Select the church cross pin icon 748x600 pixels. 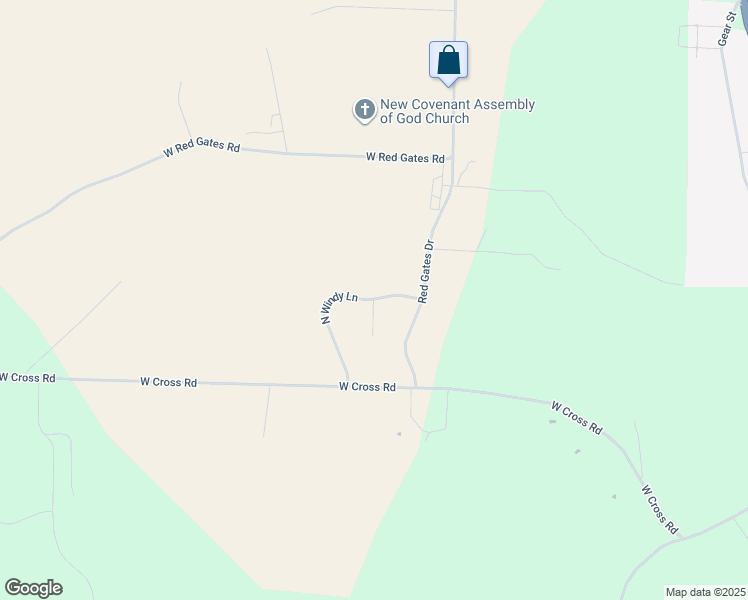pos(365,111)
